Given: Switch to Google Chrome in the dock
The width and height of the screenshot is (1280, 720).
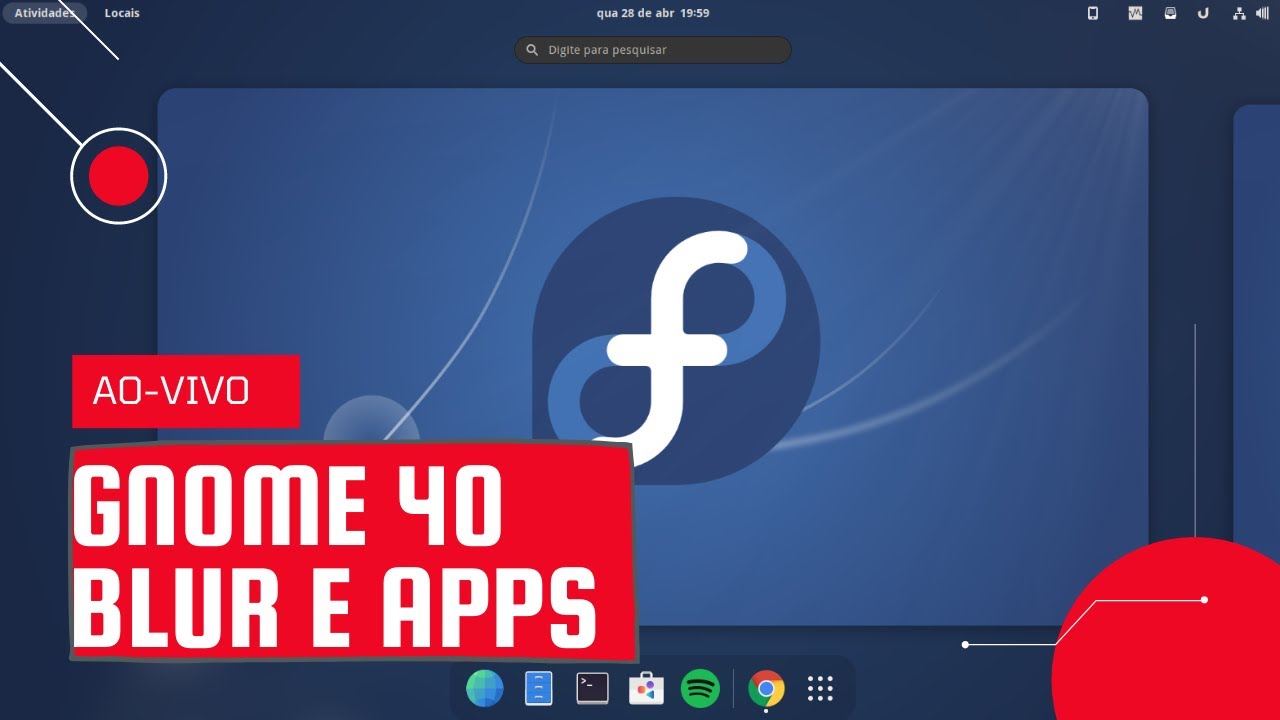Looking at the screenshot, I should [766, 688].
